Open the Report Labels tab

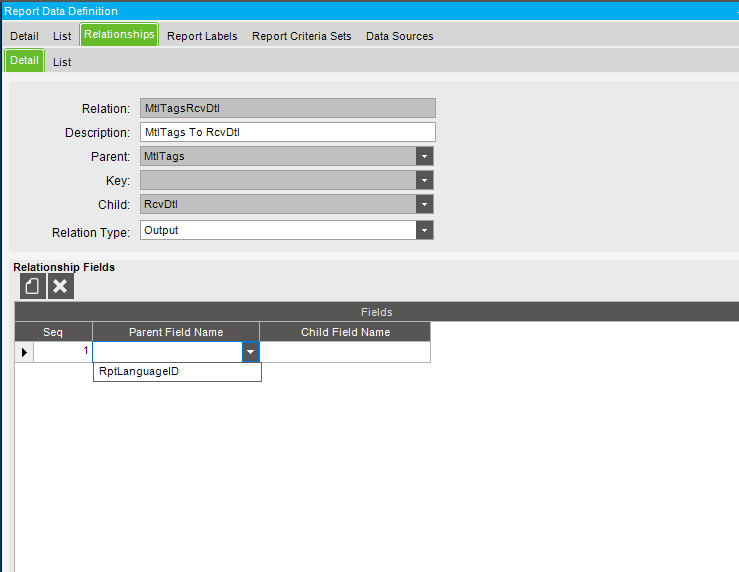pos(202,36)
